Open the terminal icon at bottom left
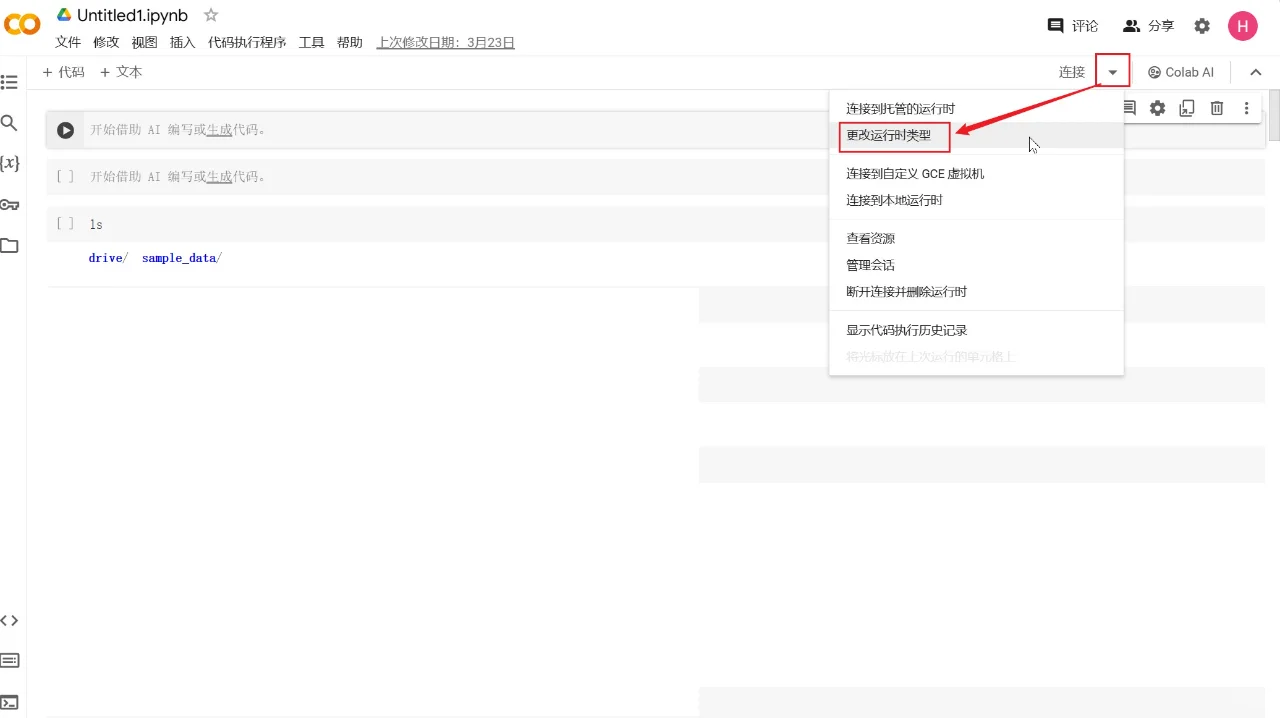Image resolution: width=1280 pixels, height=718 pixels. coord(9,702)
